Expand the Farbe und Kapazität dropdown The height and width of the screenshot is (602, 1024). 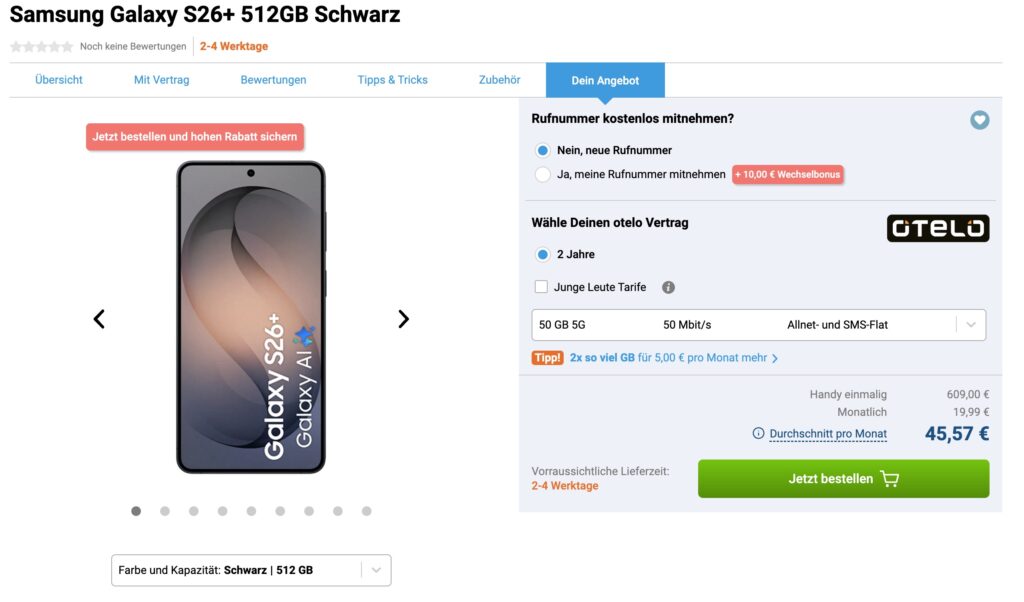pos(251,570)
